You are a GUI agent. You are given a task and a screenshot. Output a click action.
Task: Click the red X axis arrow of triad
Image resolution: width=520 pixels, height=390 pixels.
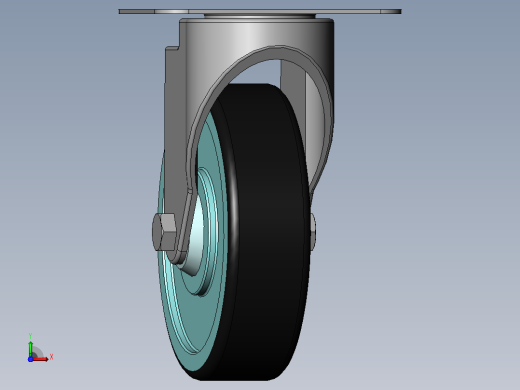pyautogui.click(x=41, y=359)
